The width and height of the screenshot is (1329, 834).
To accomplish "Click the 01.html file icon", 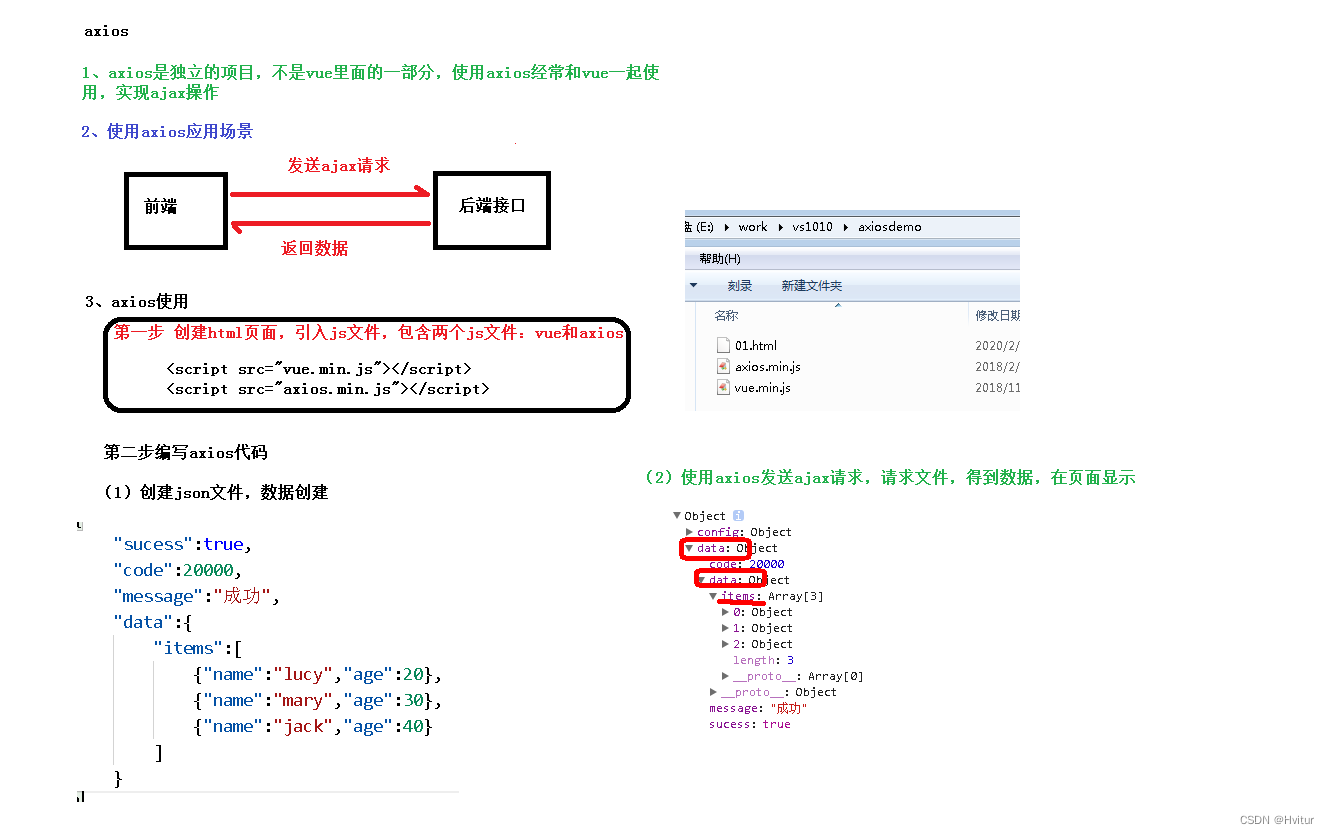I will click(x=724, y=345).
